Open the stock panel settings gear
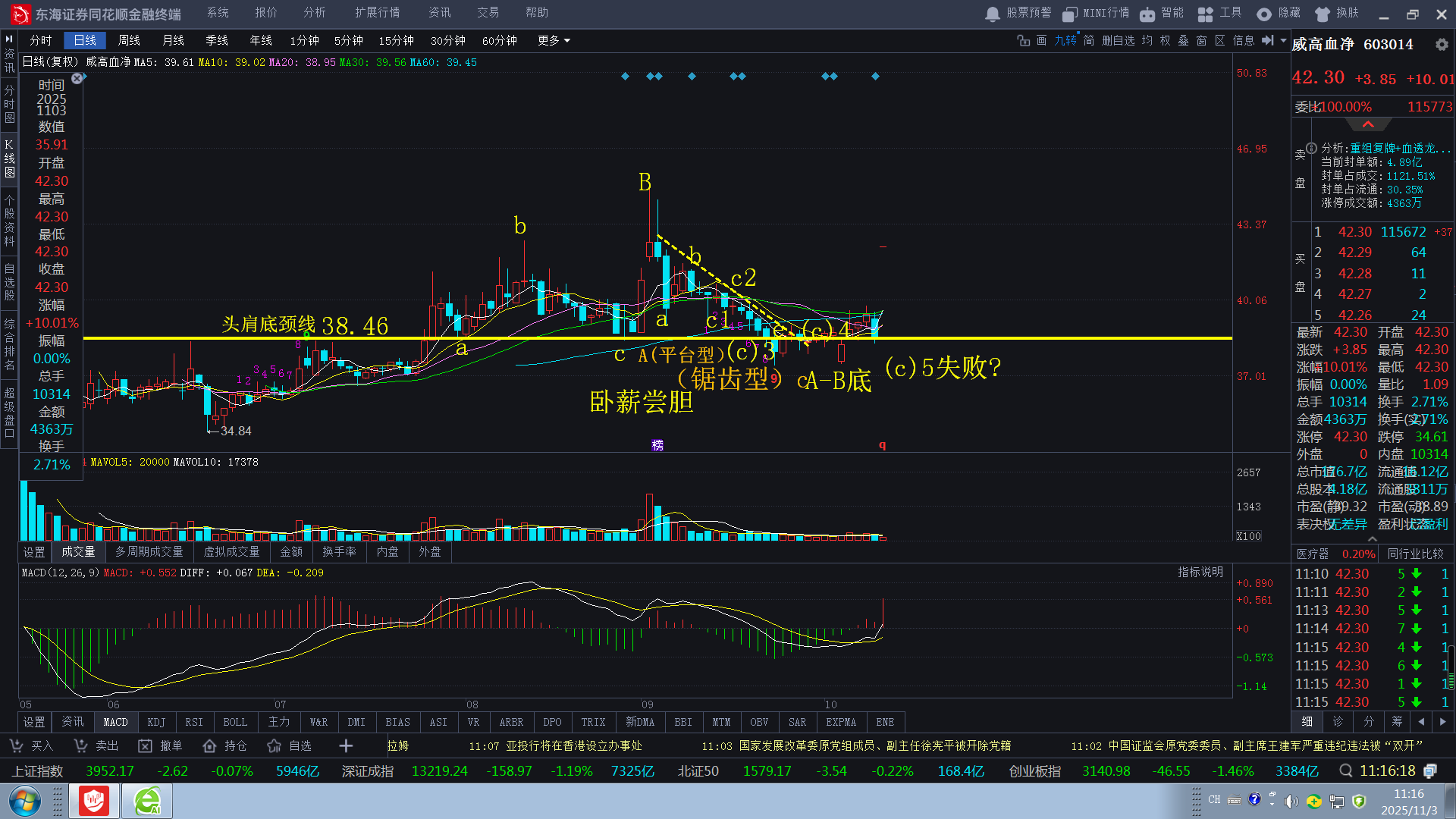The height and width of the screenshot is (819, 1456). point(1442,45)
